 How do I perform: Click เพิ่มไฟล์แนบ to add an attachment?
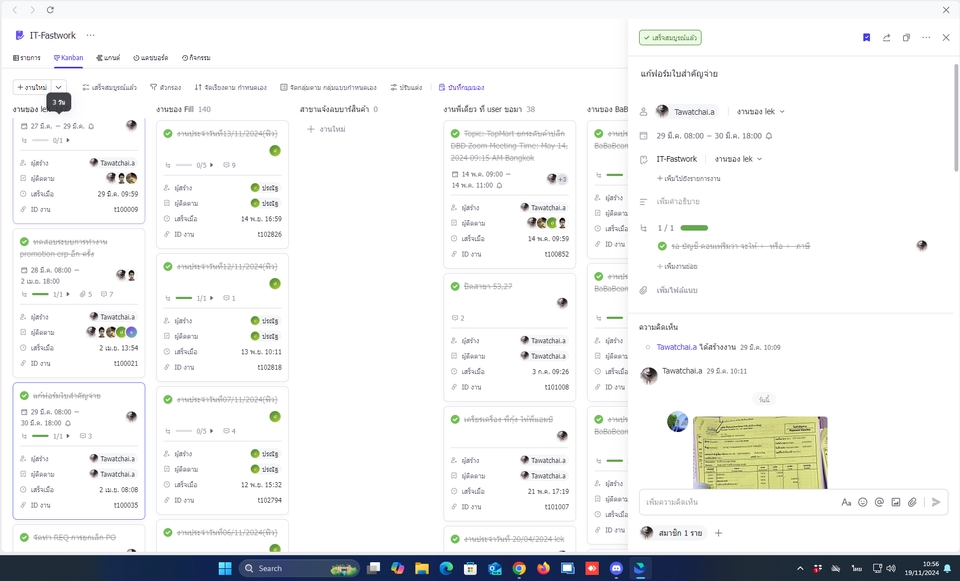point(677,290)
